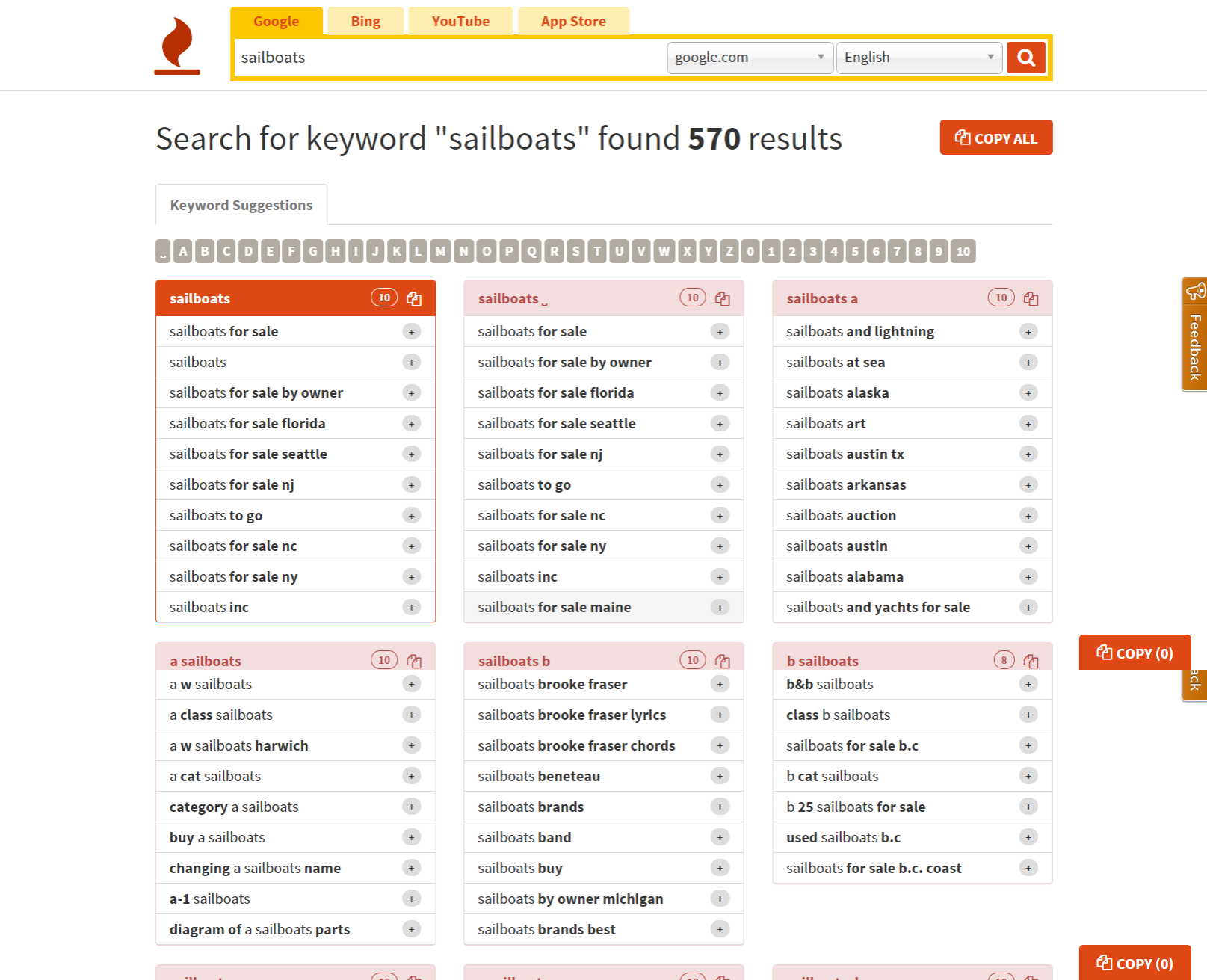
Task: Expand the English language dropdown
Action: click(x=919, y=58)
